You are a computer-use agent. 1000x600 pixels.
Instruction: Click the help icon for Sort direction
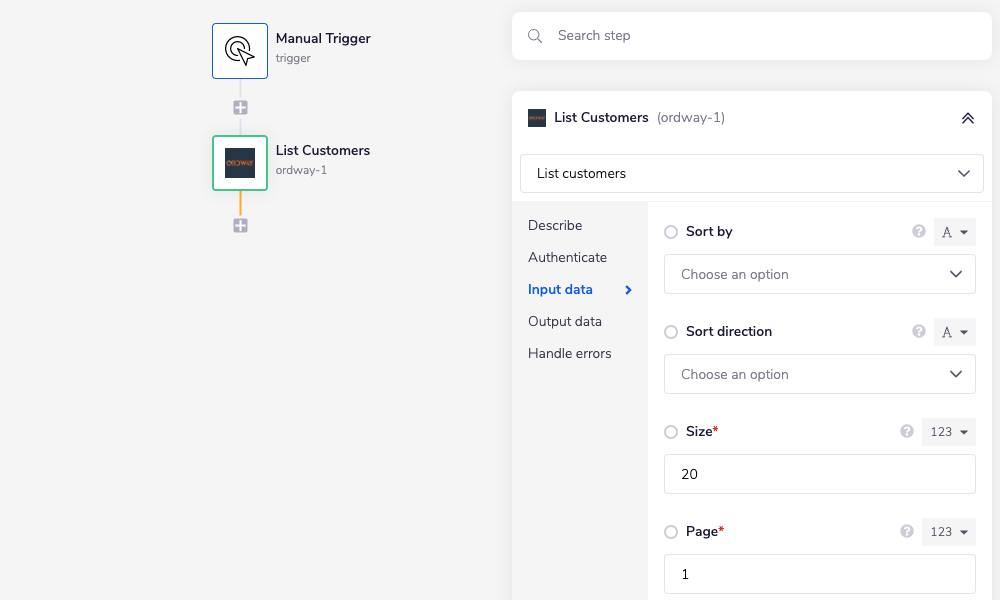(x=919, y=331)
